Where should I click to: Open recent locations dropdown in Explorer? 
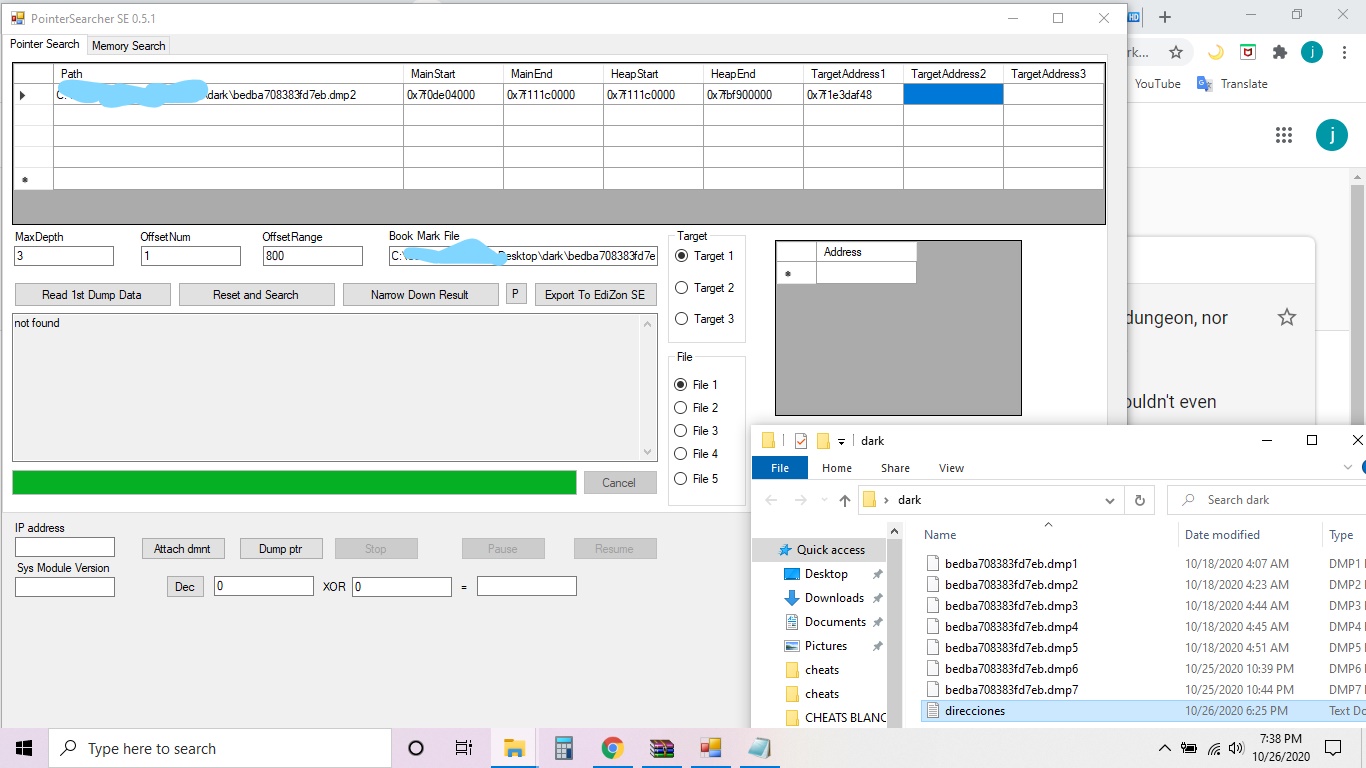(824, 500)
